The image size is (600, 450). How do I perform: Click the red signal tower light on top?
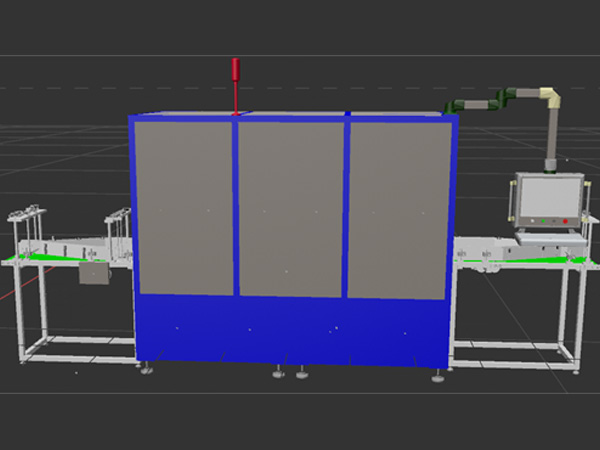[x=236, y=72]
